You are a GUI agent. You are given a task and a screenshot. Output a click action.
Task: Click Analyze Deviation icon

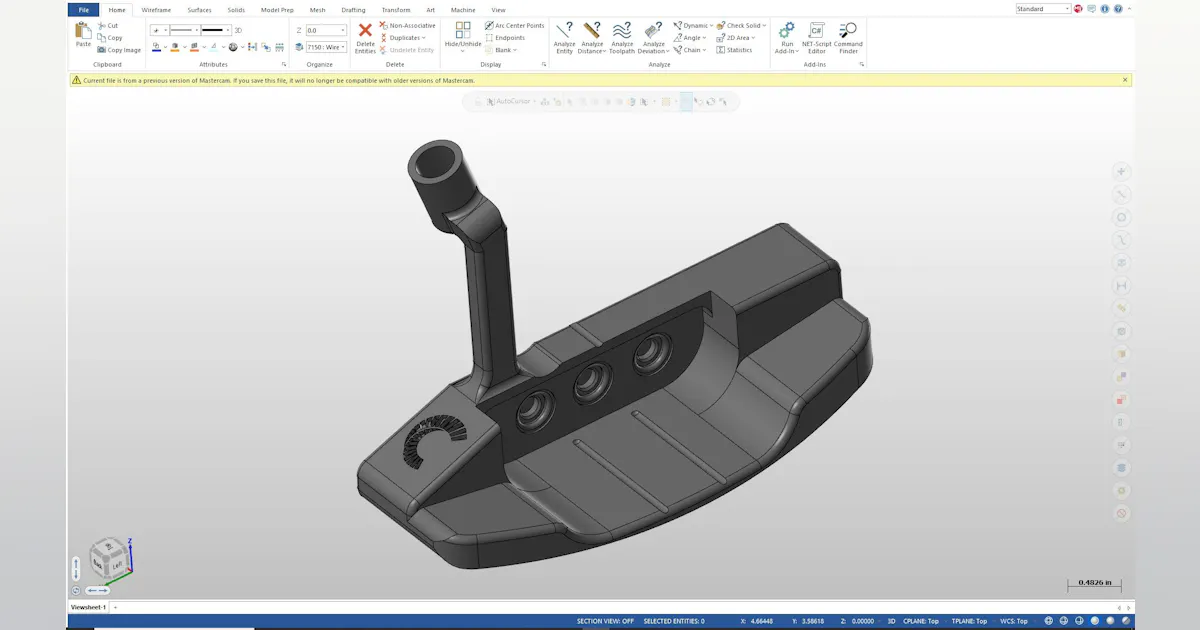click(653, 30)
